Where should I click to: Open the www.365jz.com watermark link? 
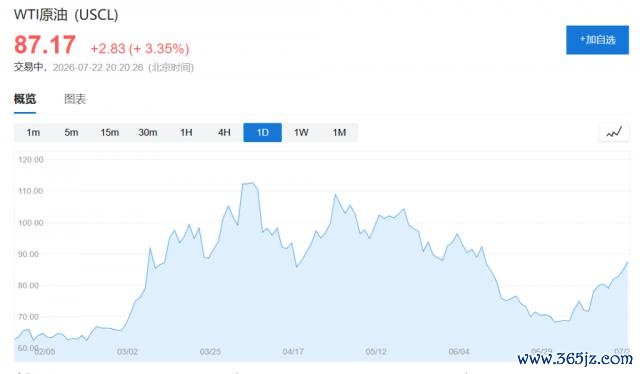575,359
